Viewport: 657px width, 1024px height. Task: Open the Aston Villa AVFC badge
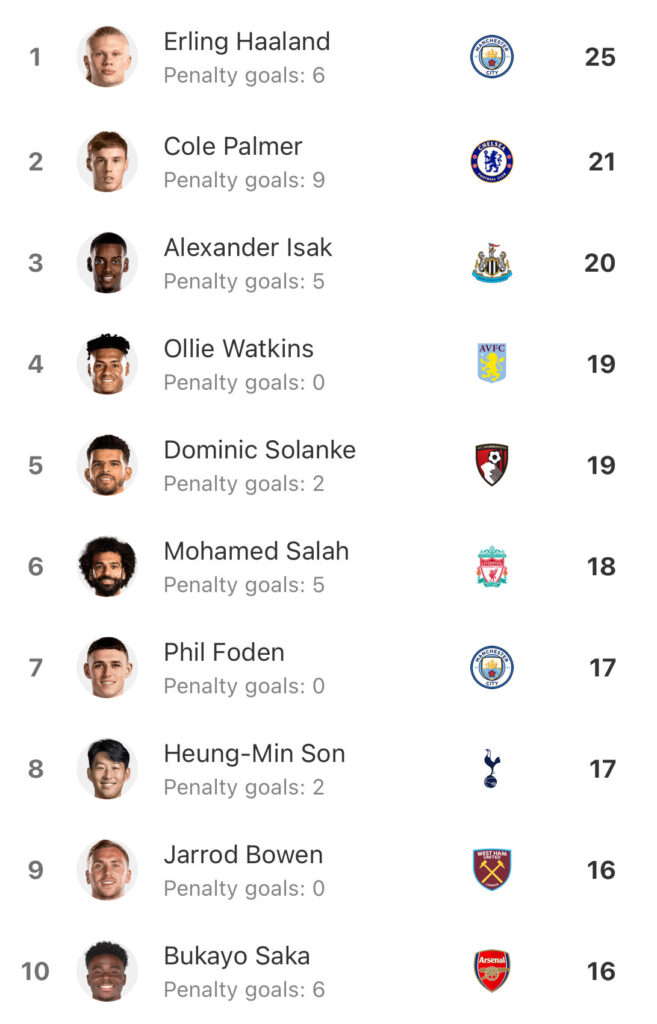(492, 363)
